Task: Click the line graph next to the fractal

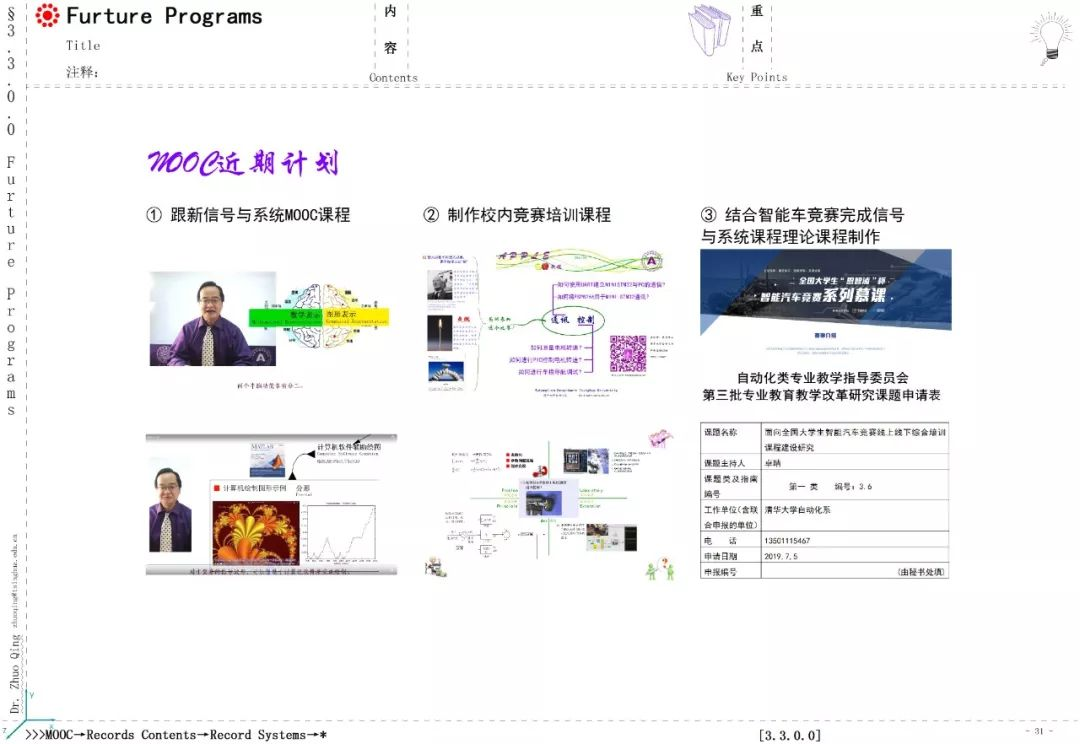Action: point(340,533)
